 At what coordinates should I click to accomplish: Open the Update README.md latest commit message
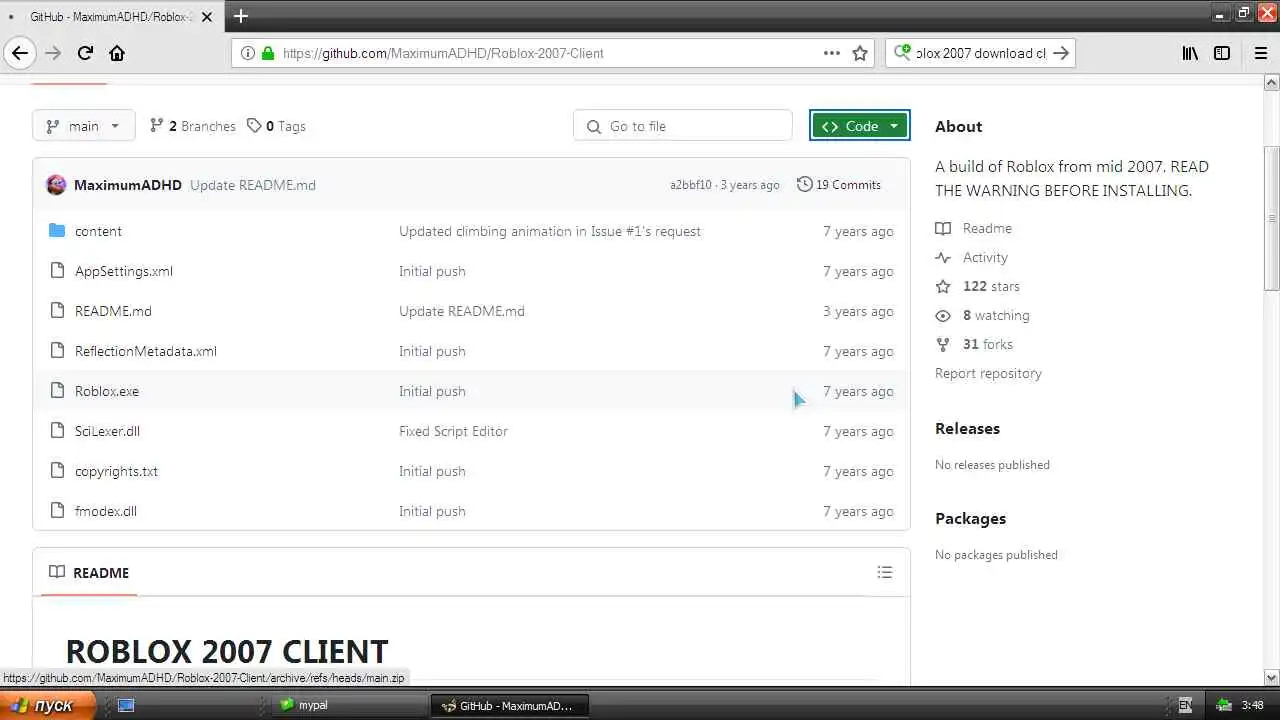click(253, 185)
